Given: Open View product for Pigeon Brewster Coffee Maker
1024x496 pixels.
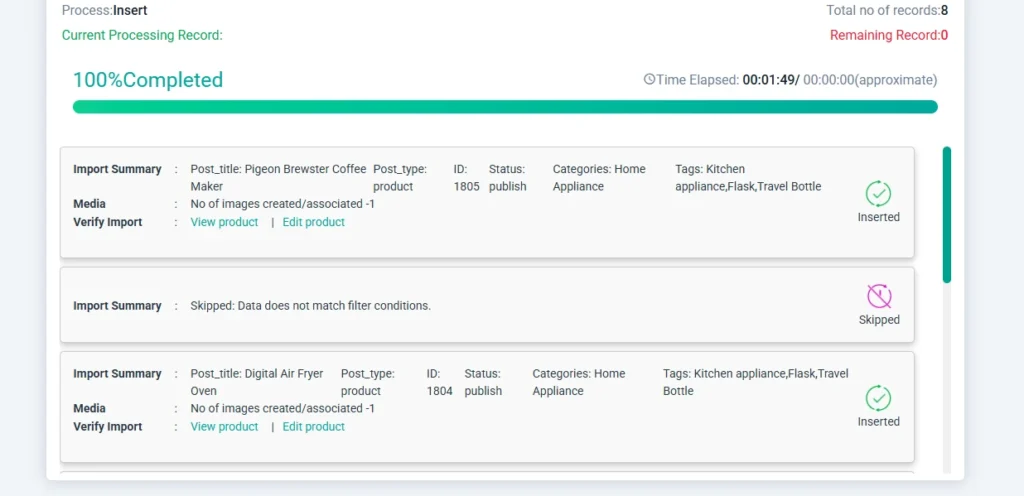Looking at the screenshot, I should pos(224,222).
